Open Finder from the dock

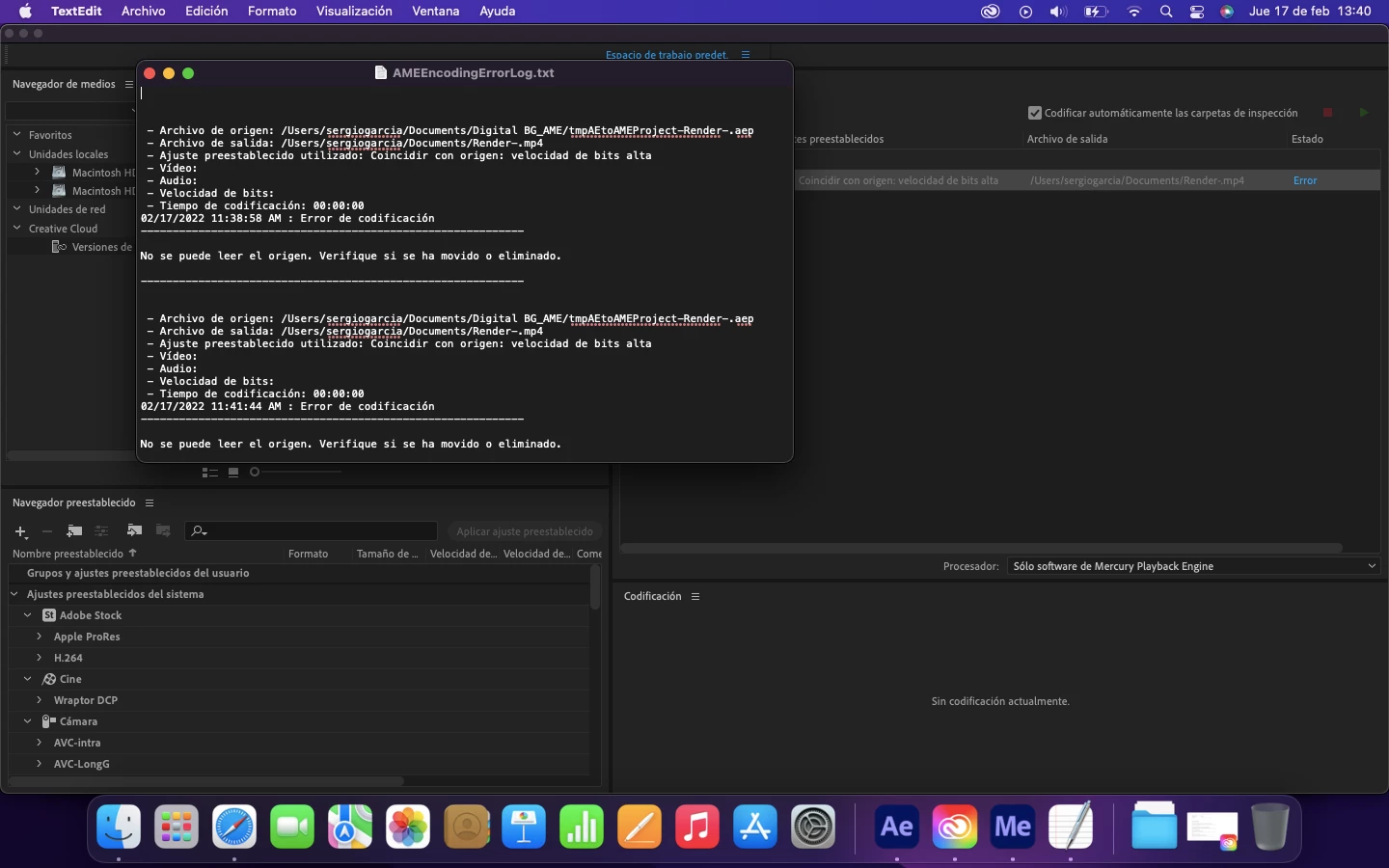[119, 827]
